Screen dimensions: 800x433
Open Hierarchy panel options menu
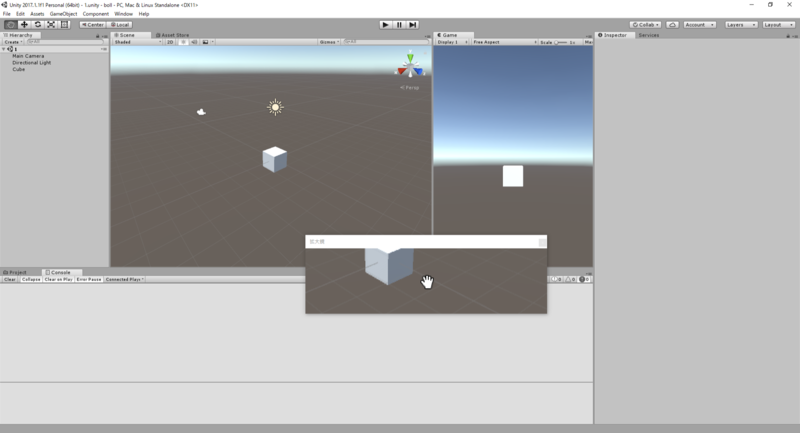pos(105,36)
